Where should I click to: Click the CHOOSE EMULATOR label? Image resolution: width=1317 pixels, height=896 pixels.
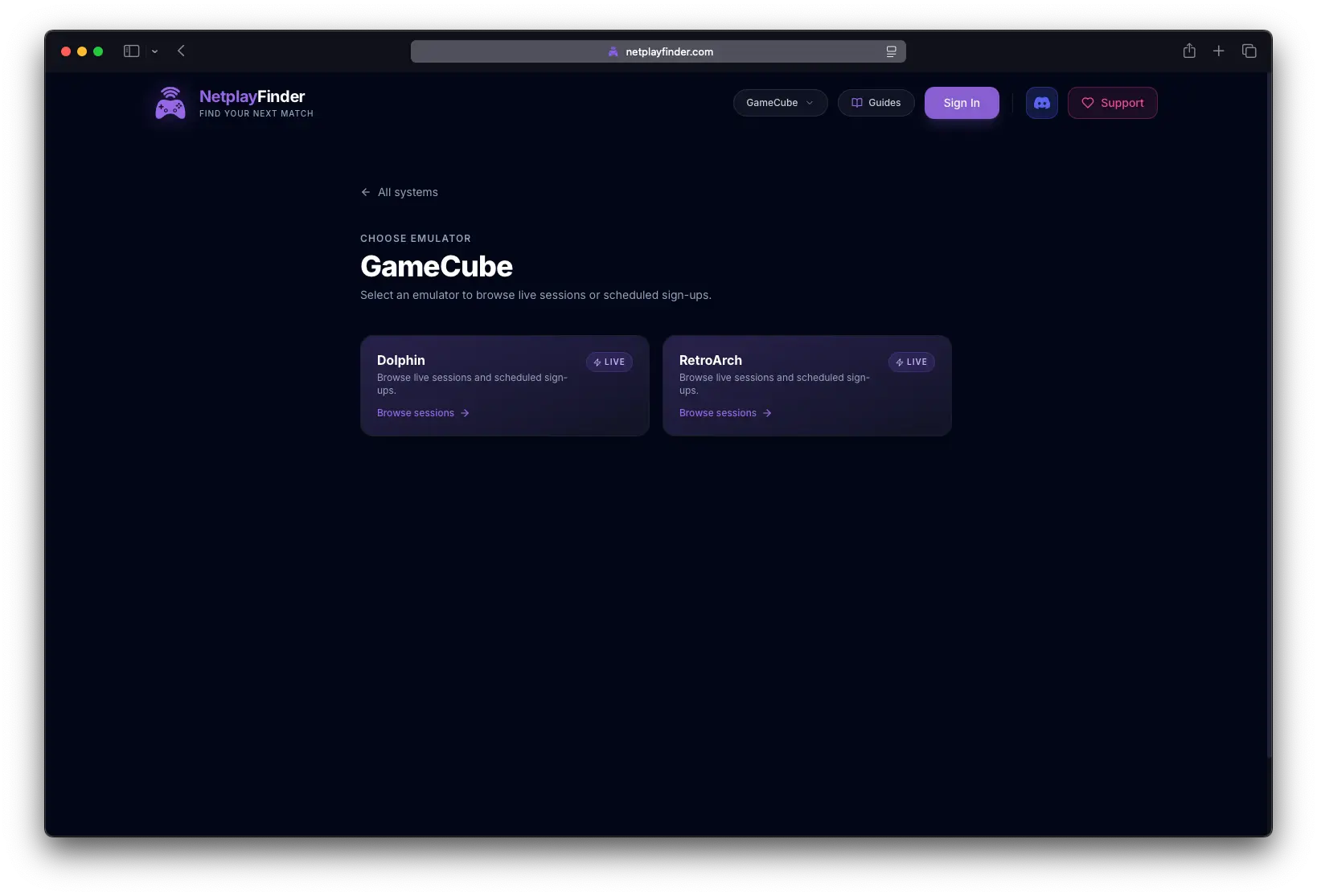[416, 239]
